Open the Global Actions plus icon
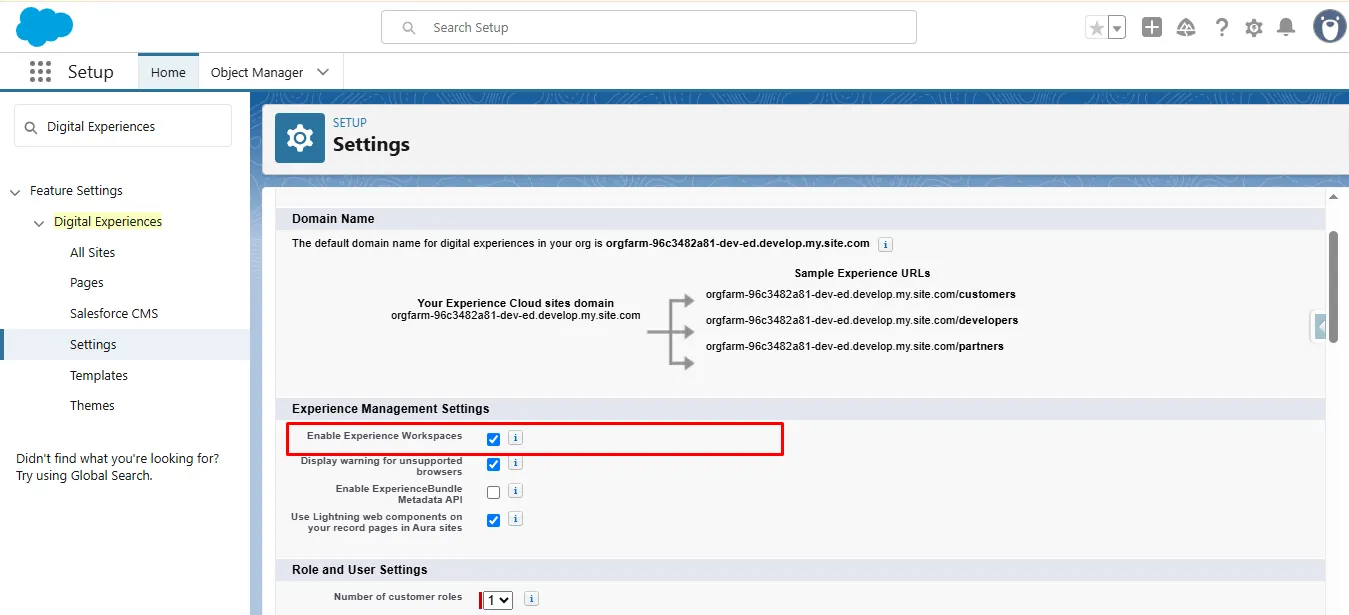The height and width of the screenshot is (615, 1349). tap(1152, 28)
